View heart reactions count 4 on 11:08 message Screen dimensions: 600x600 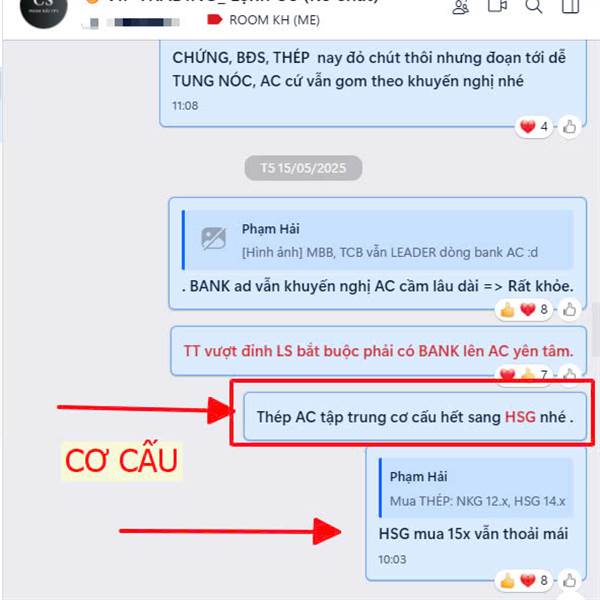click(x=535, y=127)
